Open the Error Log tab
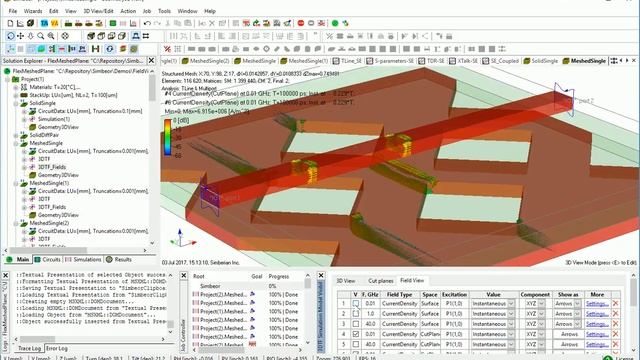The image size is (640, 360). pyautogui.click(x=56, y=349)
